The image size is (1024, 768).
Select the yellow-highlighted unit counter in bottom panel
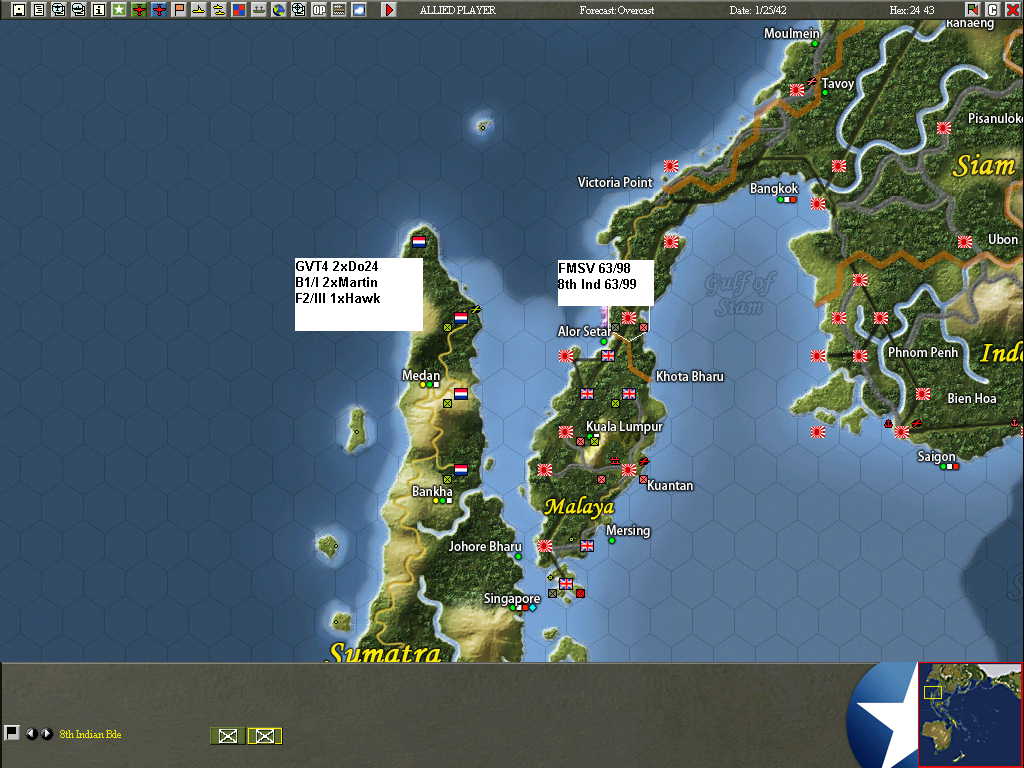coord(264,736)
